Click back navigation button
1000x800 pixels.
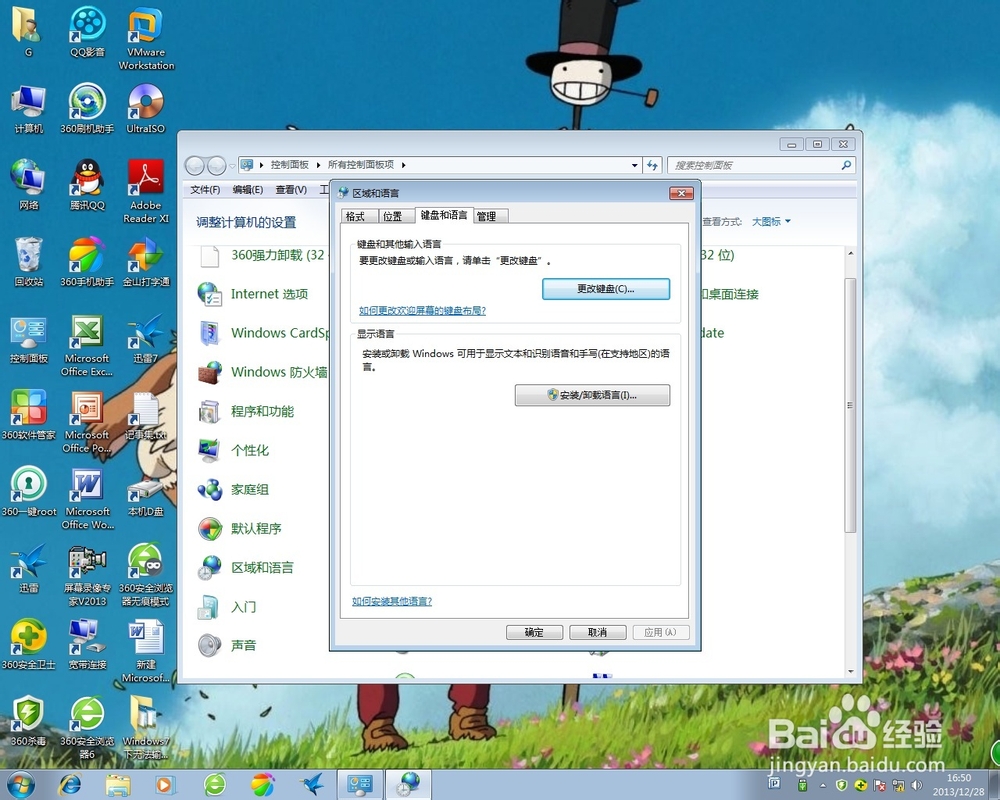[195, 166]
